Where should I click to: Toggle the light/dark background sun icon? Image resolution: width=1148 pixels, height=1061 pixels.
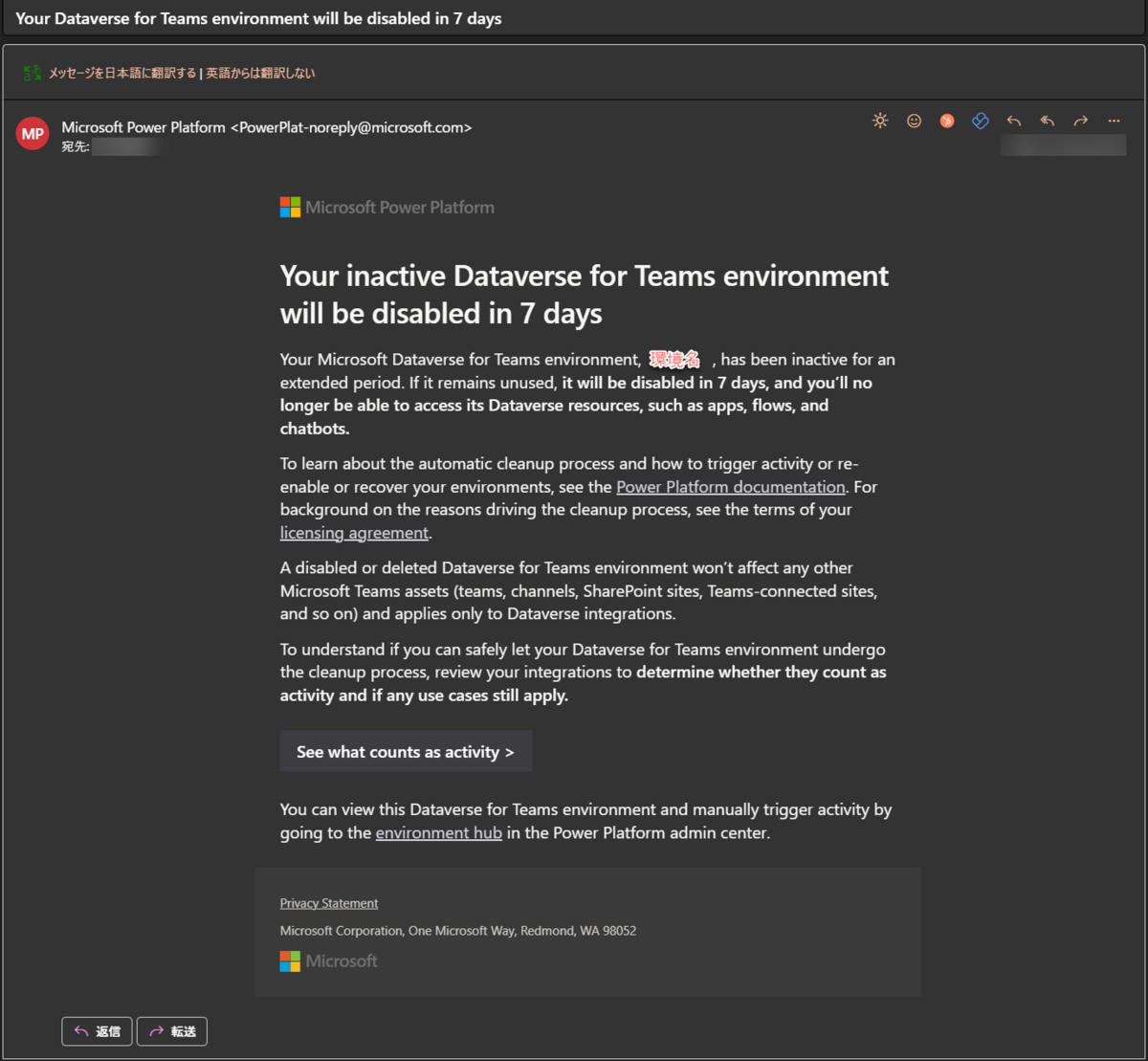pos(880,121)
